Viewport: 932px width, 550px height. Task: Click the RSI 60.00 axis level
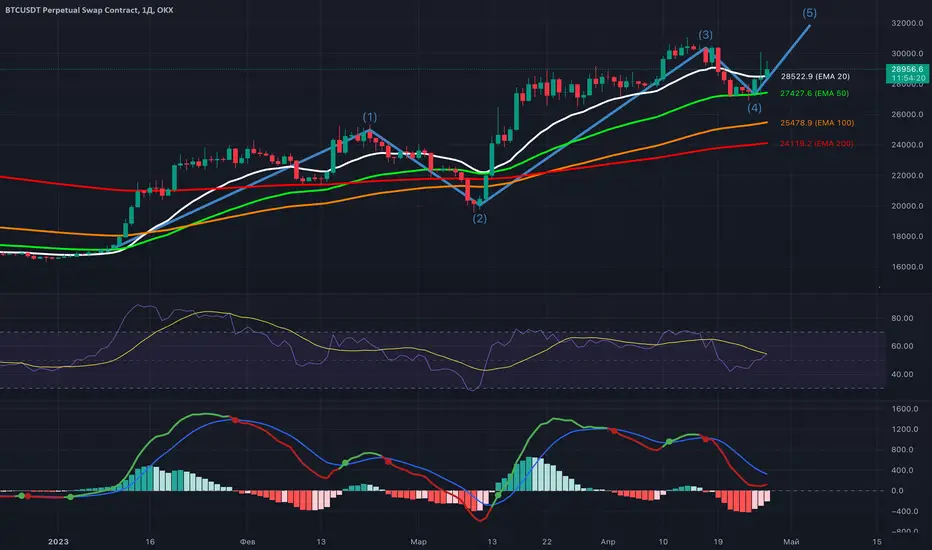click(x=902, y=346)
